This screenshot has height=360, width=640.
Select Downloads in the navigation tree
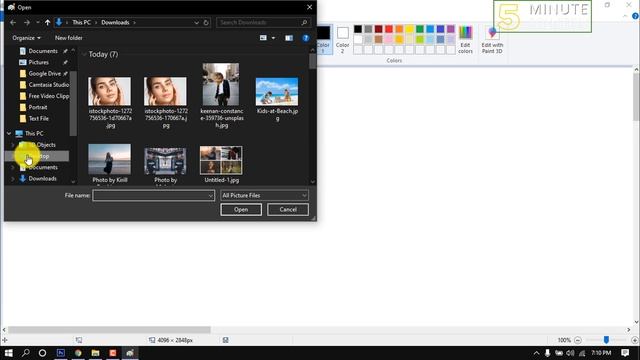point(42,179)
